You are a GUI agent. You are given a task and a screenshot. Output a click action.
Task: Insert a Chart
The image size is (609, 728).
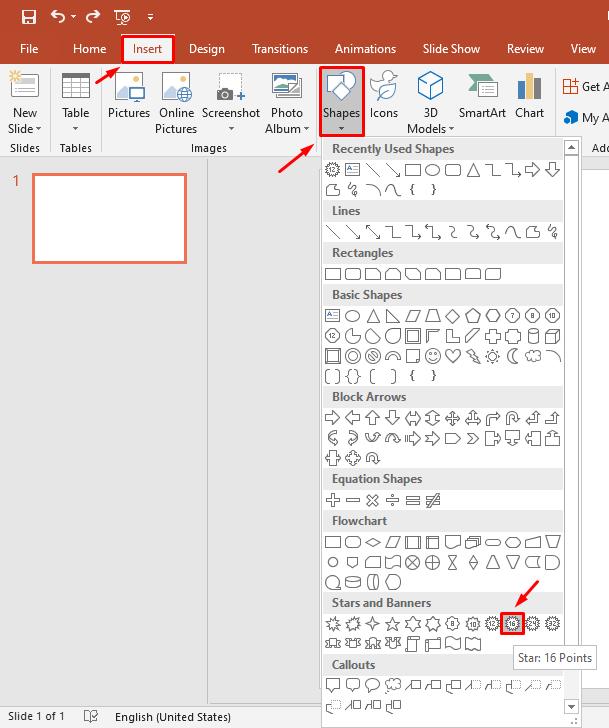coord(529,96)
